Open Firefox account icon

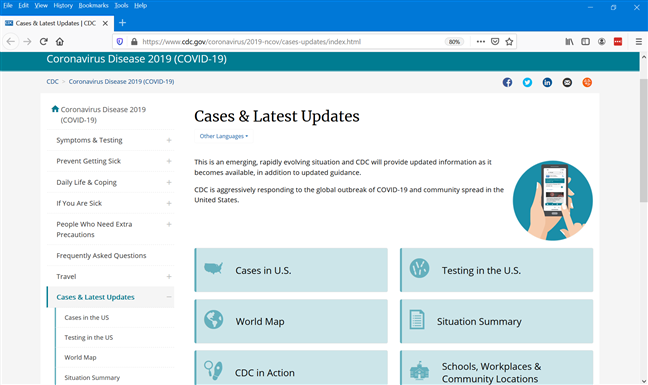point(602,42)
